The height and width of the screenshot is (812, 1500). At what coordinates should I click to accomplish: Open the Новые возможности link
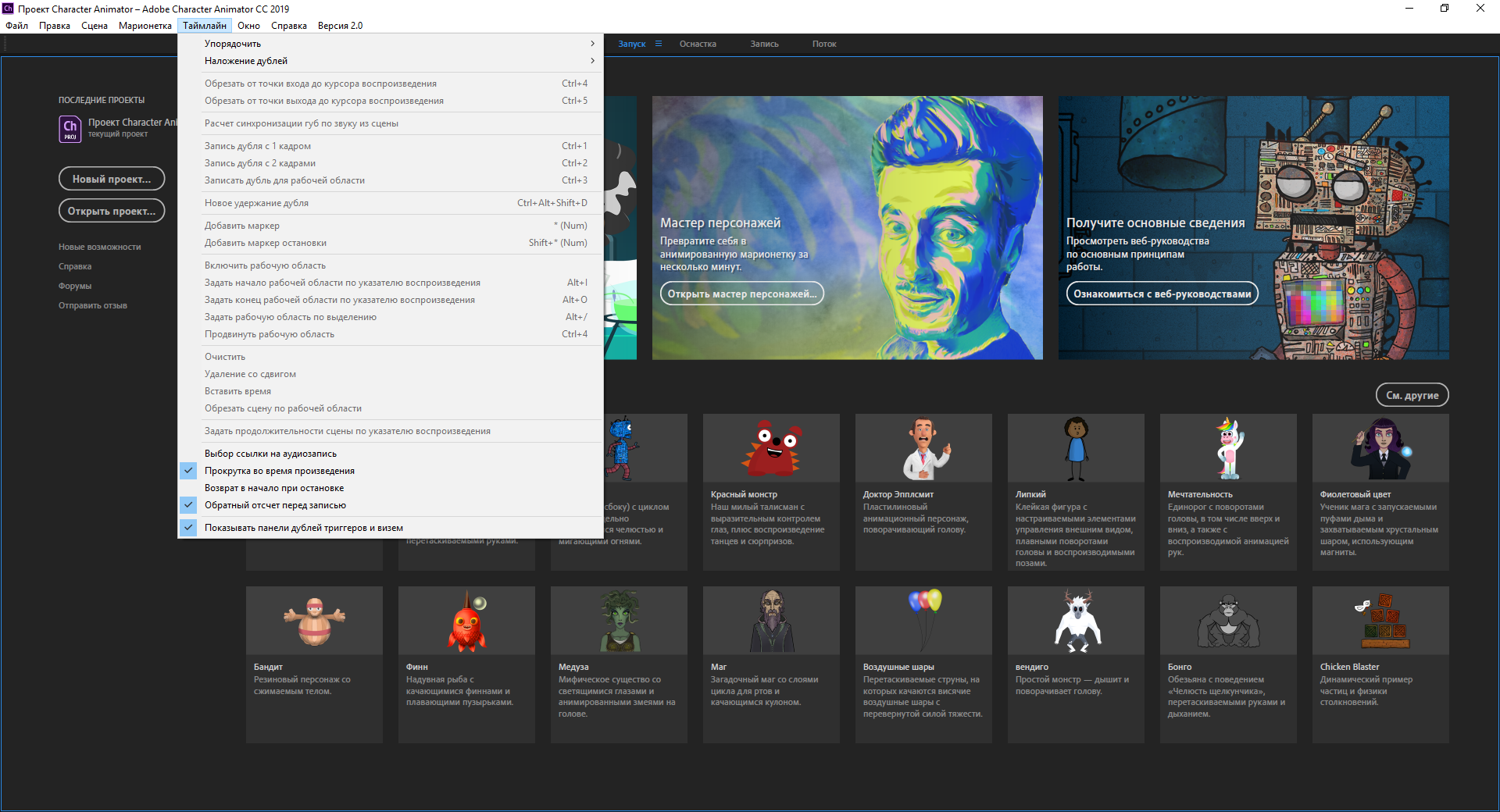[100, 248]
